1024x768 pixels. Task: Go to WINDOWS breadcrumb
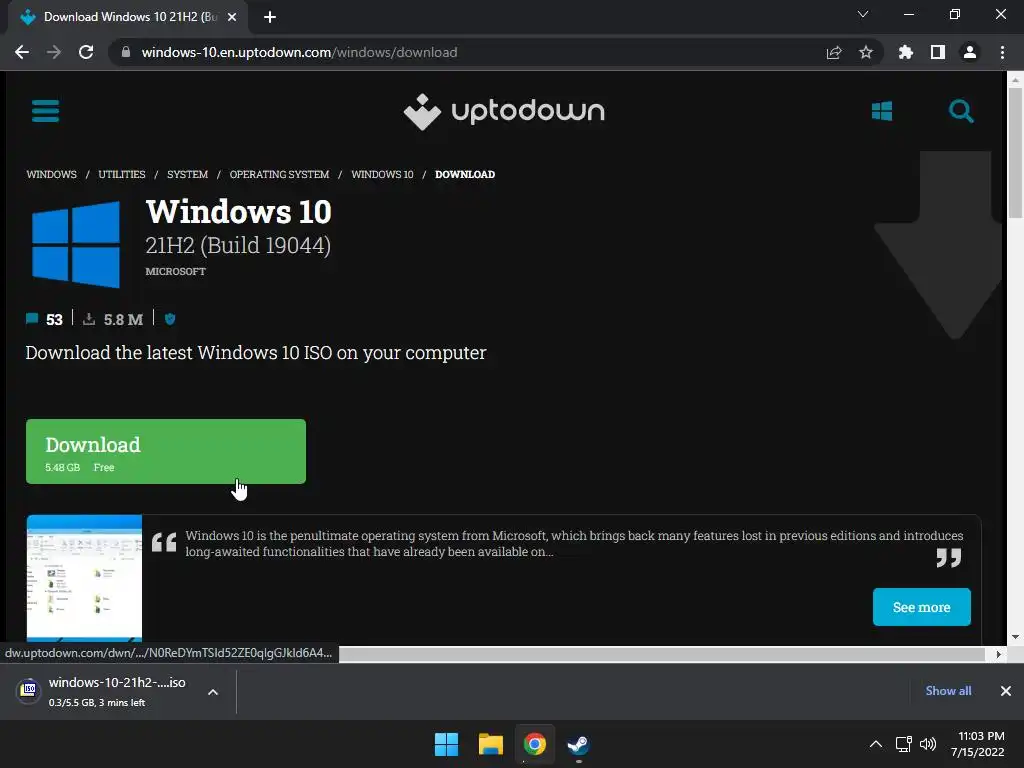[x=52, y=174]
